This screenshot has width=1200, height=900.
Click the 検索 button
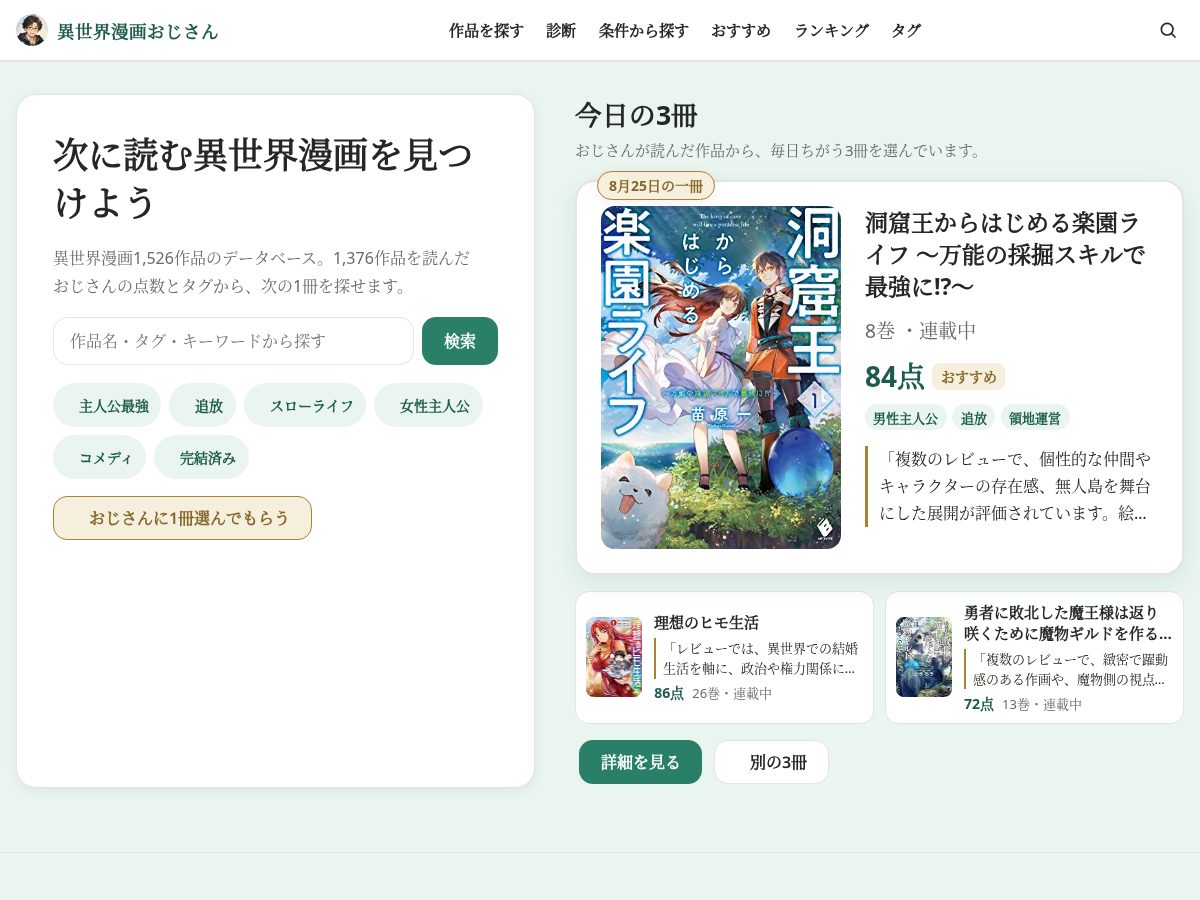point(460,341)
